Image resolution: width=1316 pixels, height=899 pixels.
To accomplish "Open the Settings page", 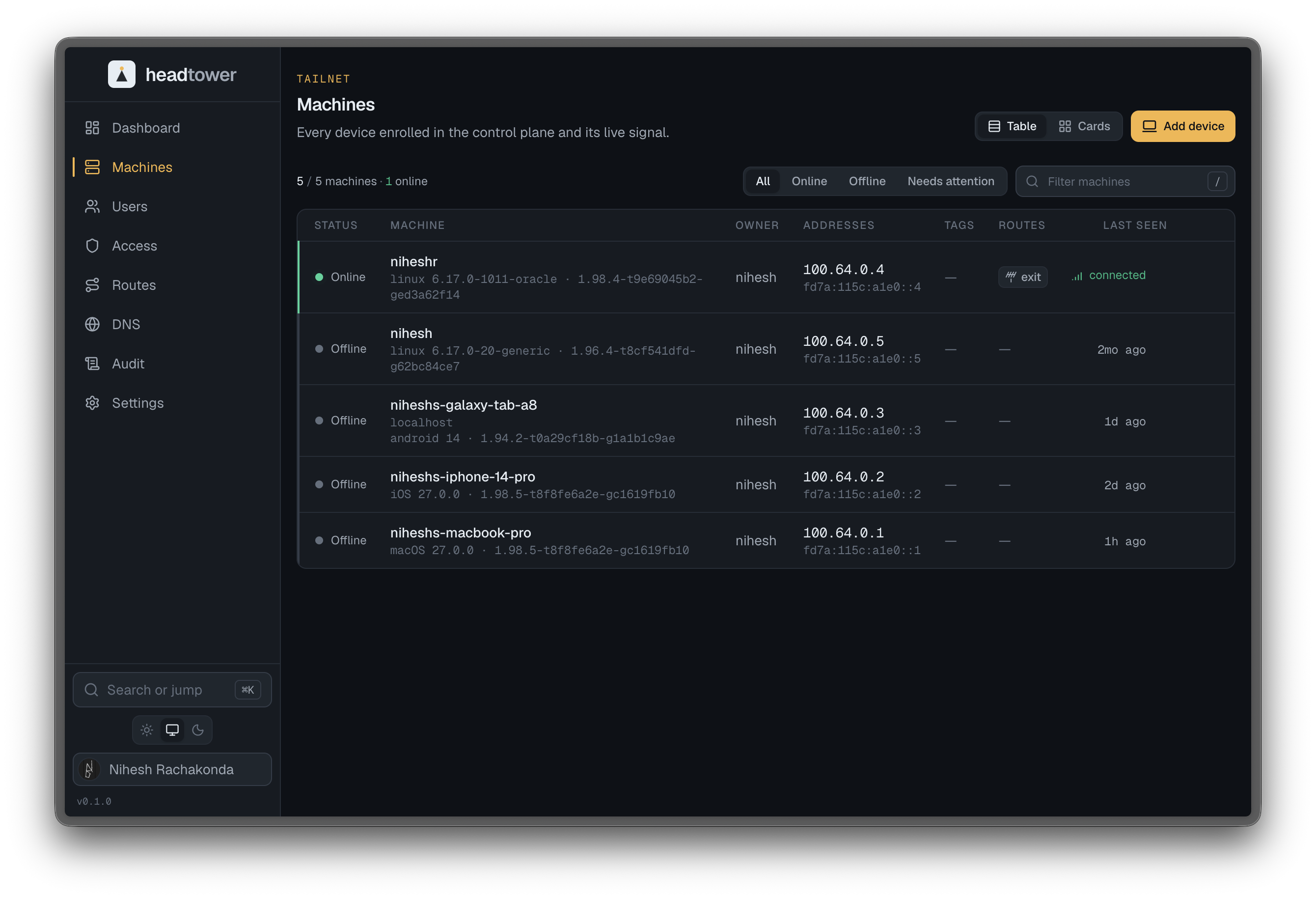I will (x=172, y=403).
